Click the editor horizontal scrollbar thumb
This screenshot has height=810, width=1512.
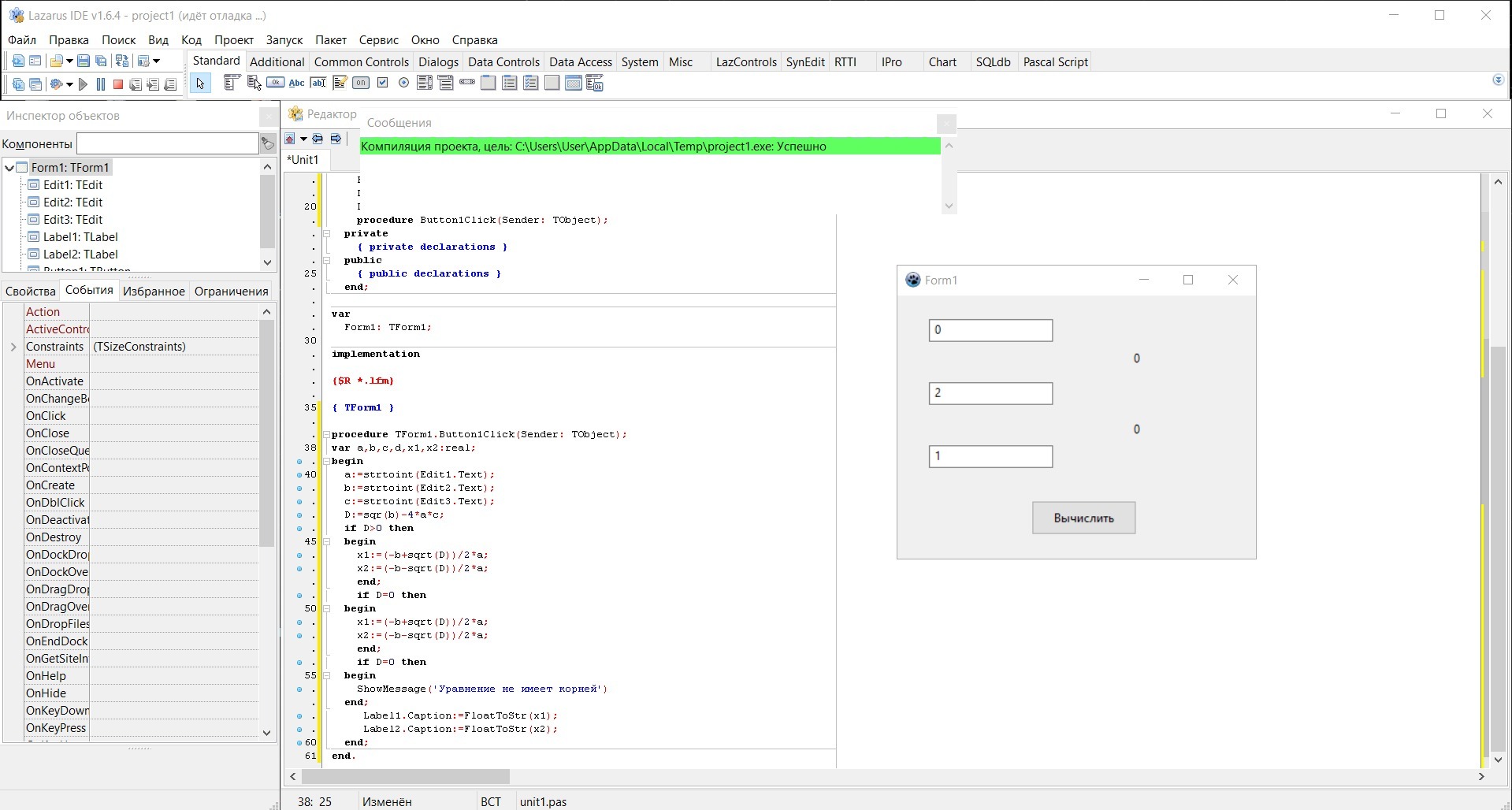click(406, 777)
